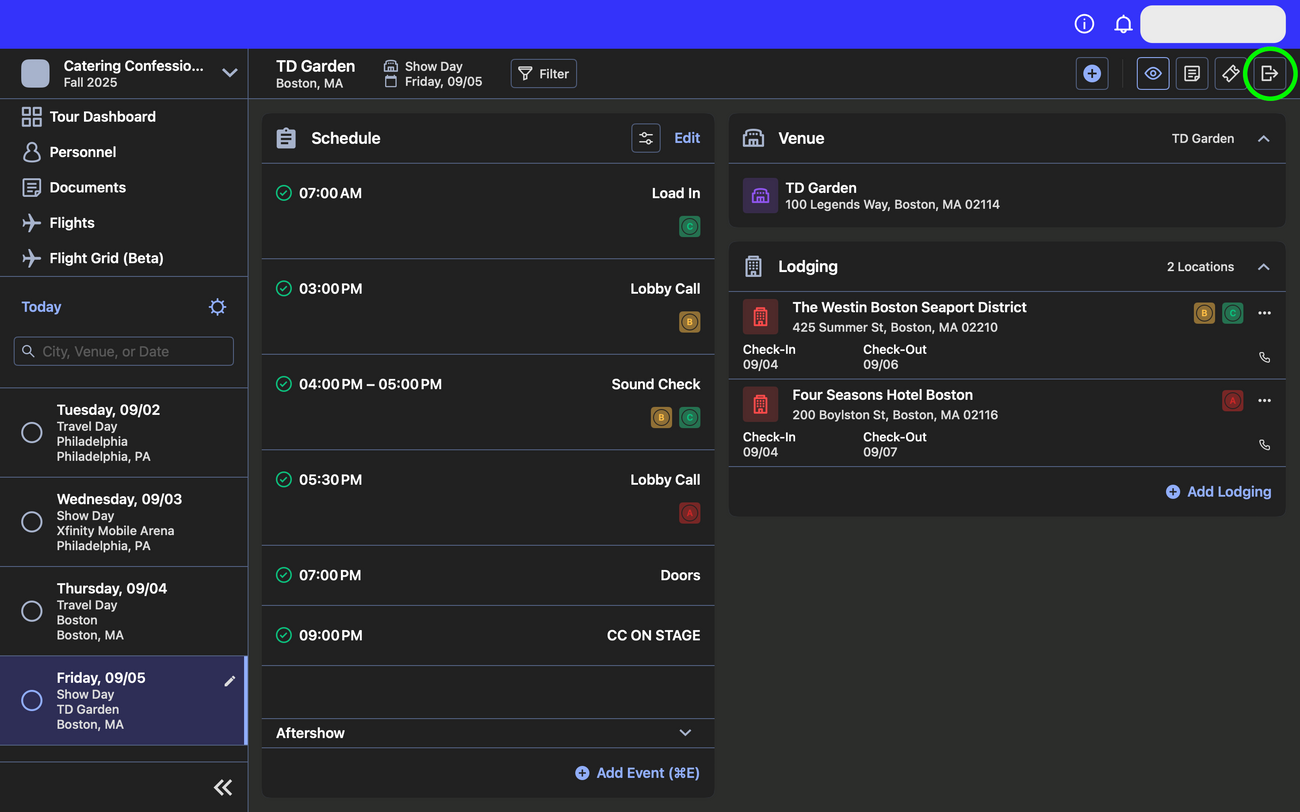The image size is (1300, 812).
Task: Open the Filter dropdown button
Action: 544,73
